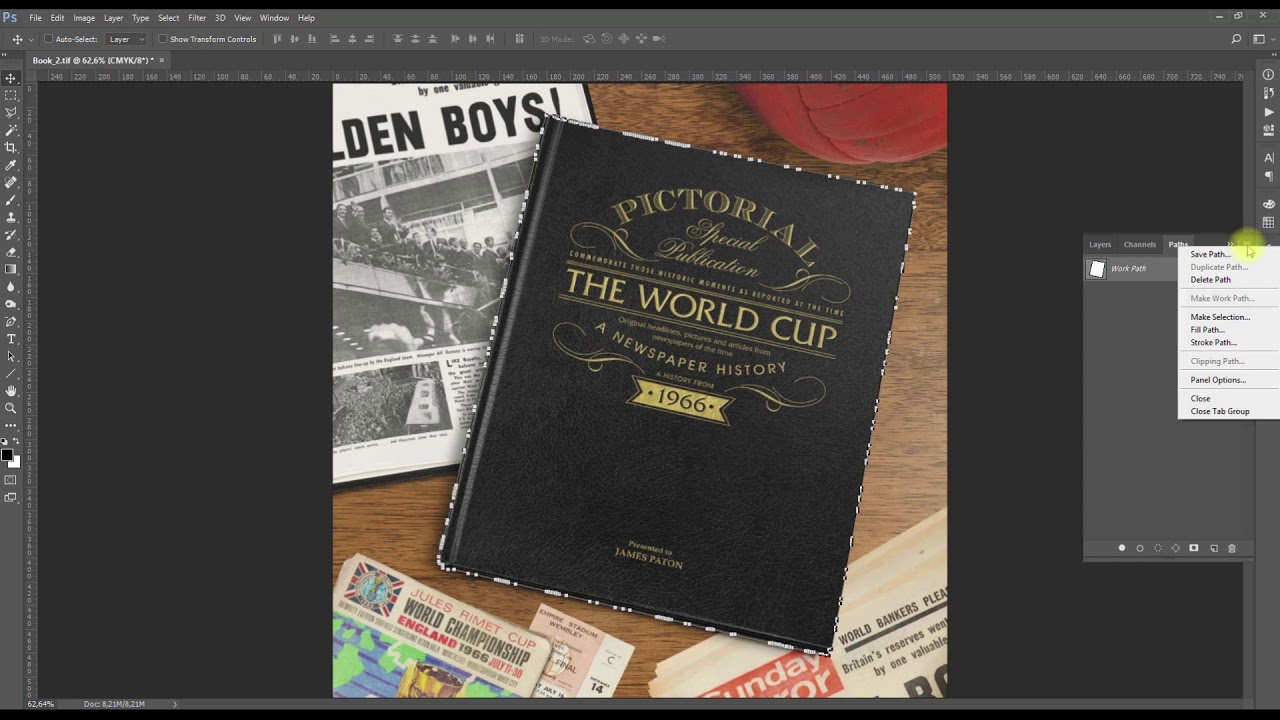Screen dimensions: 1280x720
Task: Open the workspace switcher dropdown icon
Action: (1261, 39)
